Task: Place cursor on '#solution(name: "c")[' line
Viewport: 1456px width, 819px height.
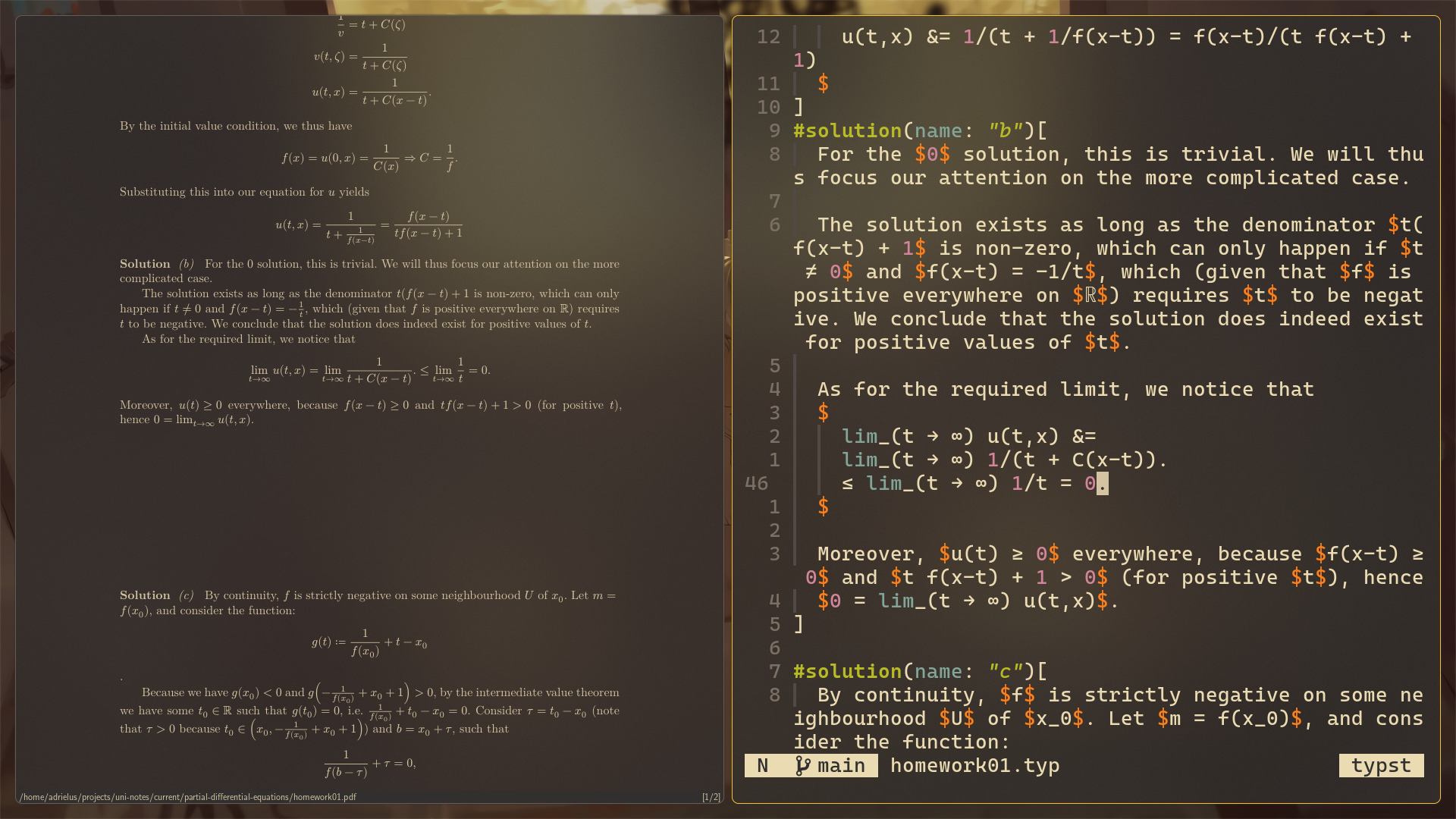Action: (x=920, y=671)
